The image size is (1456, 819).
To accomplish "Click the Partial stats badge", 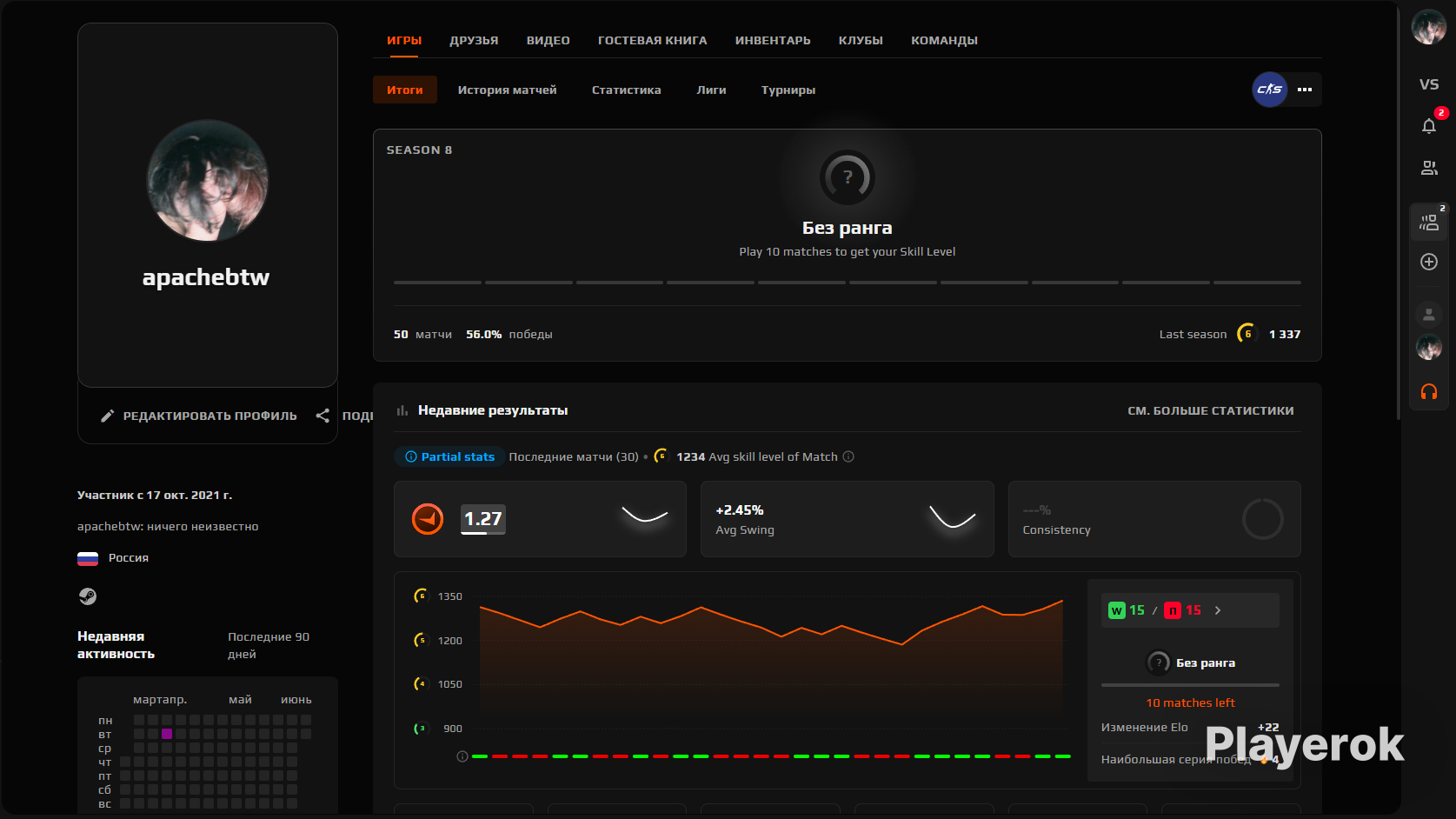I will [449, 456].
